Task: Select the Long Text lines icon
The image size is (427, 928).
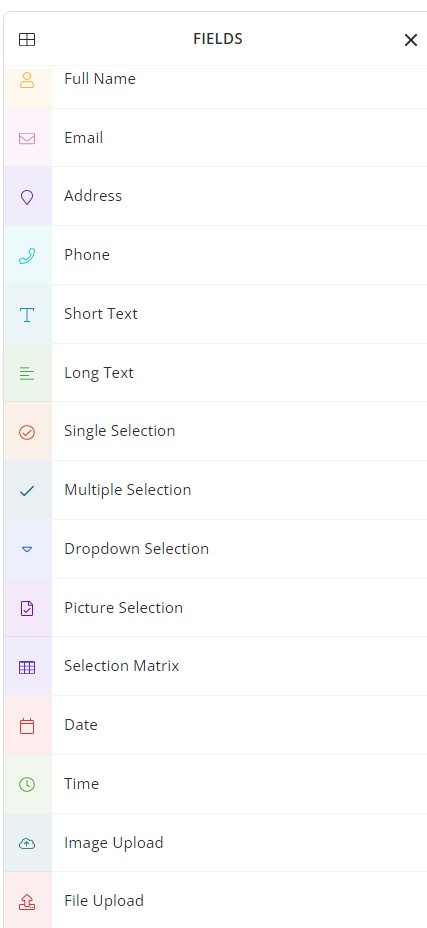Action: click(27, 373)
